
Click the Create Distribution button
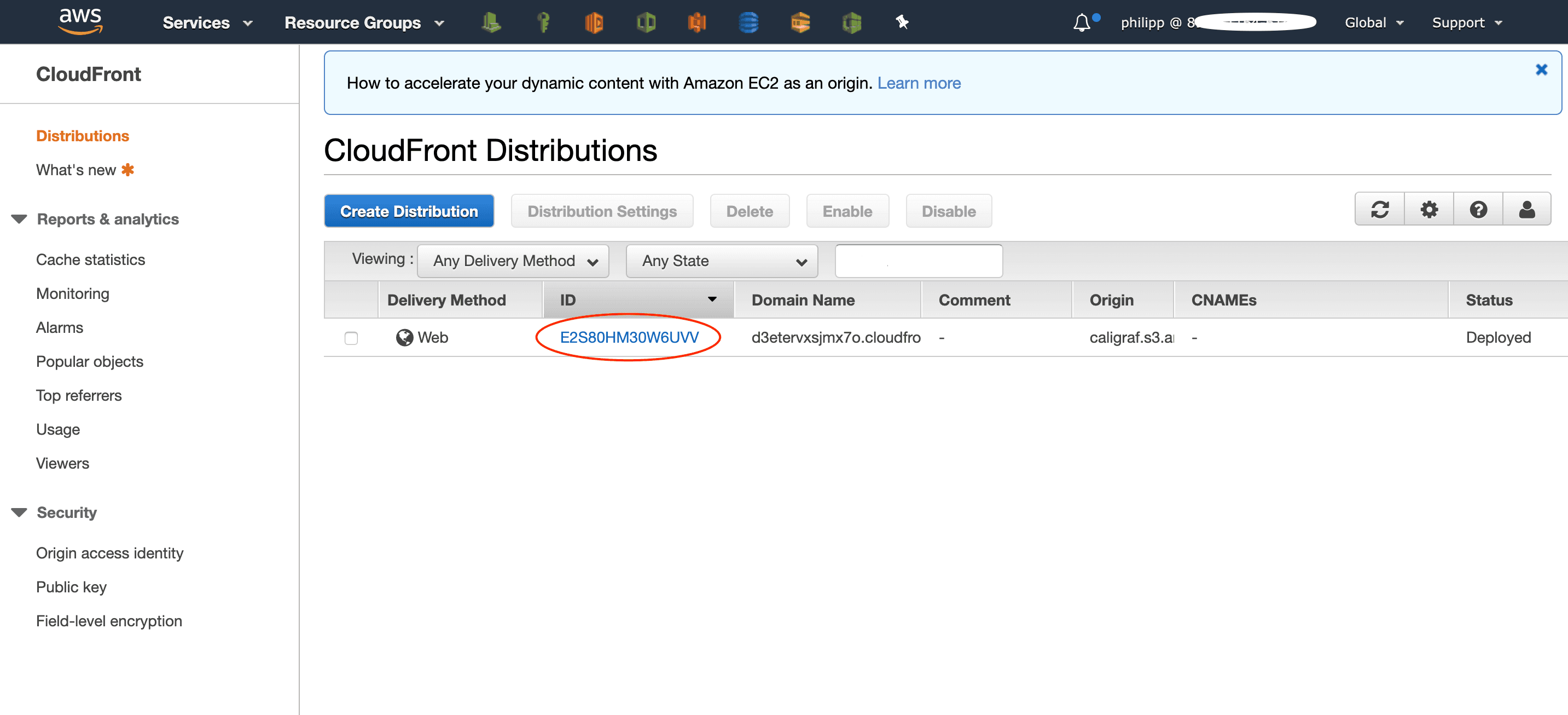pos(409,211)
